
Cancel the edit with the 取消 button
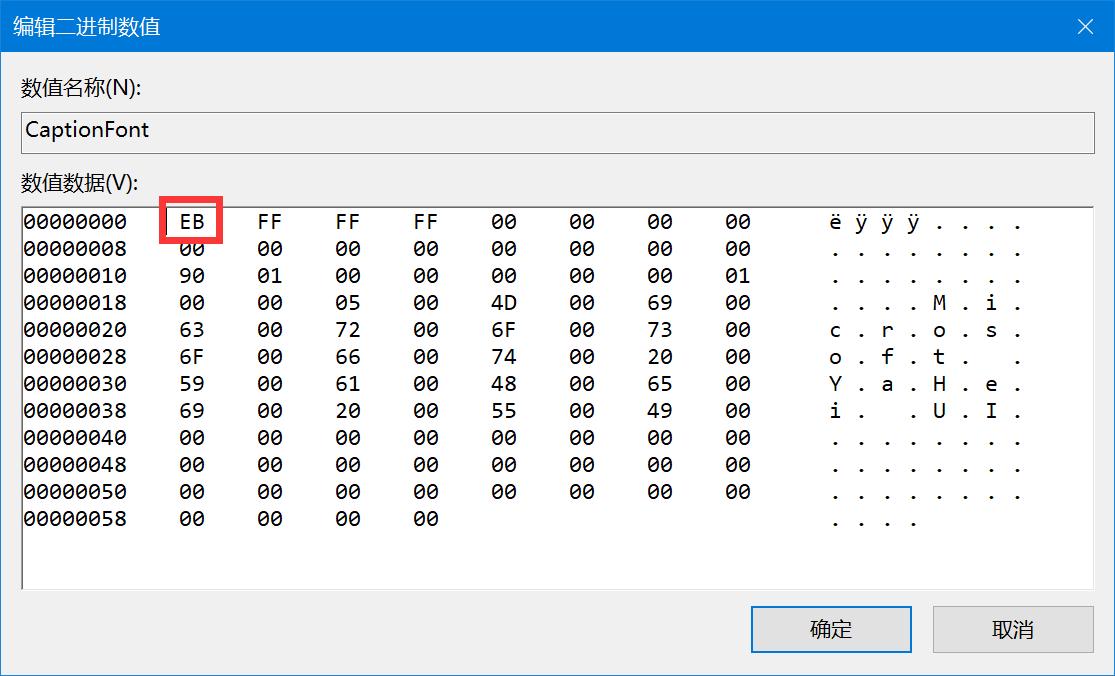click(x=1013, y=629)
